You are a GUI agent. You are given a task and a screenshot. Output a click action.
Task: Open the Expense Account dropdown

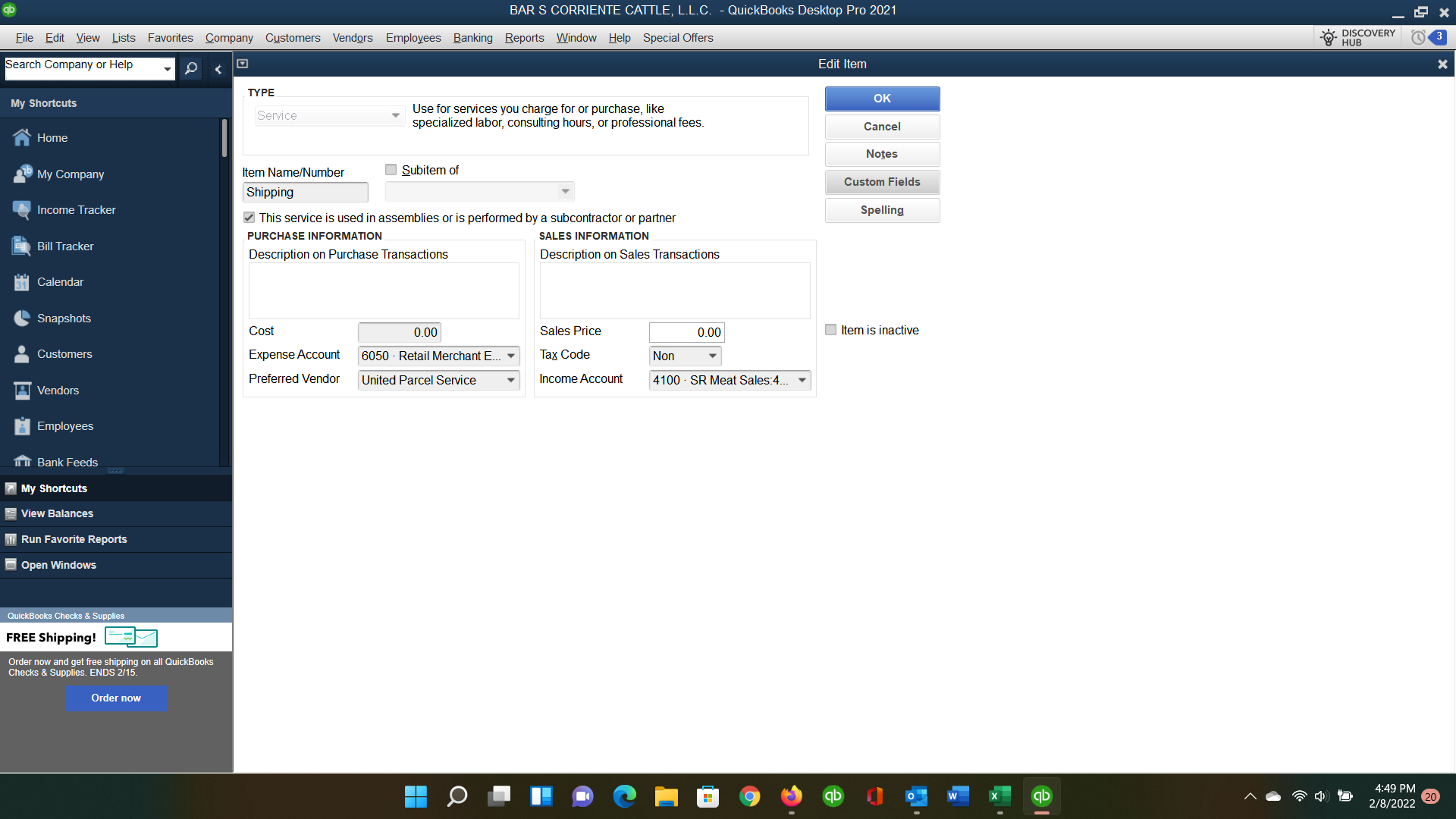510,356
